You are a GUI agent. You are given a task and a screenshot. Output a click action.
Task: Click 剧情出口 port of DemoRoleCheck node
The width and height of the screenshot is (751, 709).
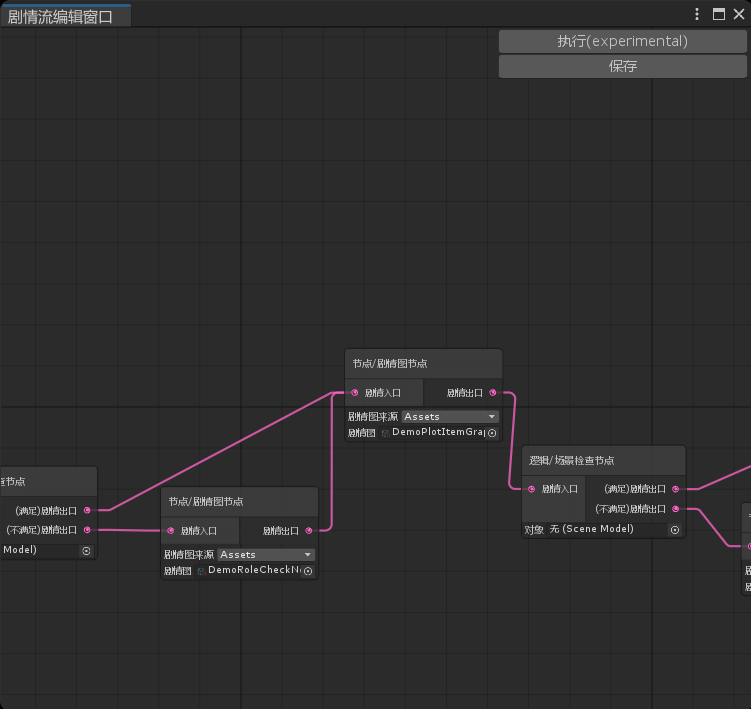(309, 531)
